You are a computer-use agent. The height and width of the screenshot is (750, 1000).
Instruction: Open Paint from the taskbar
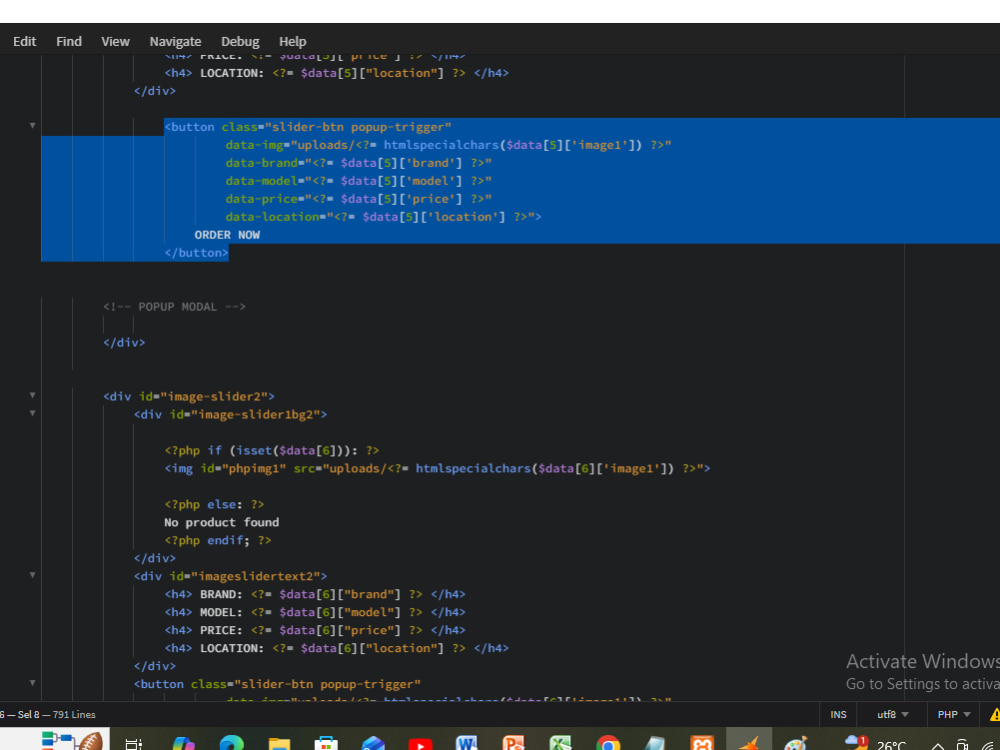coord(795,744)
